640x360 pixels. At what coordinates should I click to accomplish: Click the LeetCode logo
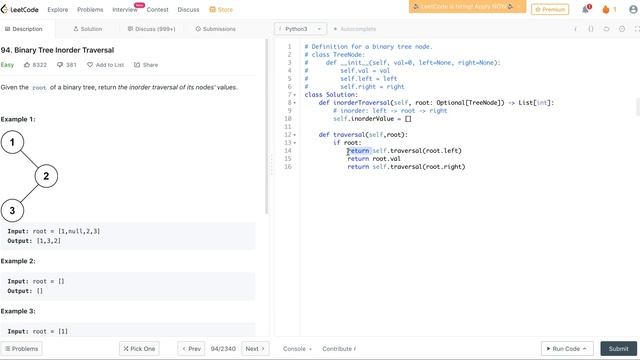[20, 9]
